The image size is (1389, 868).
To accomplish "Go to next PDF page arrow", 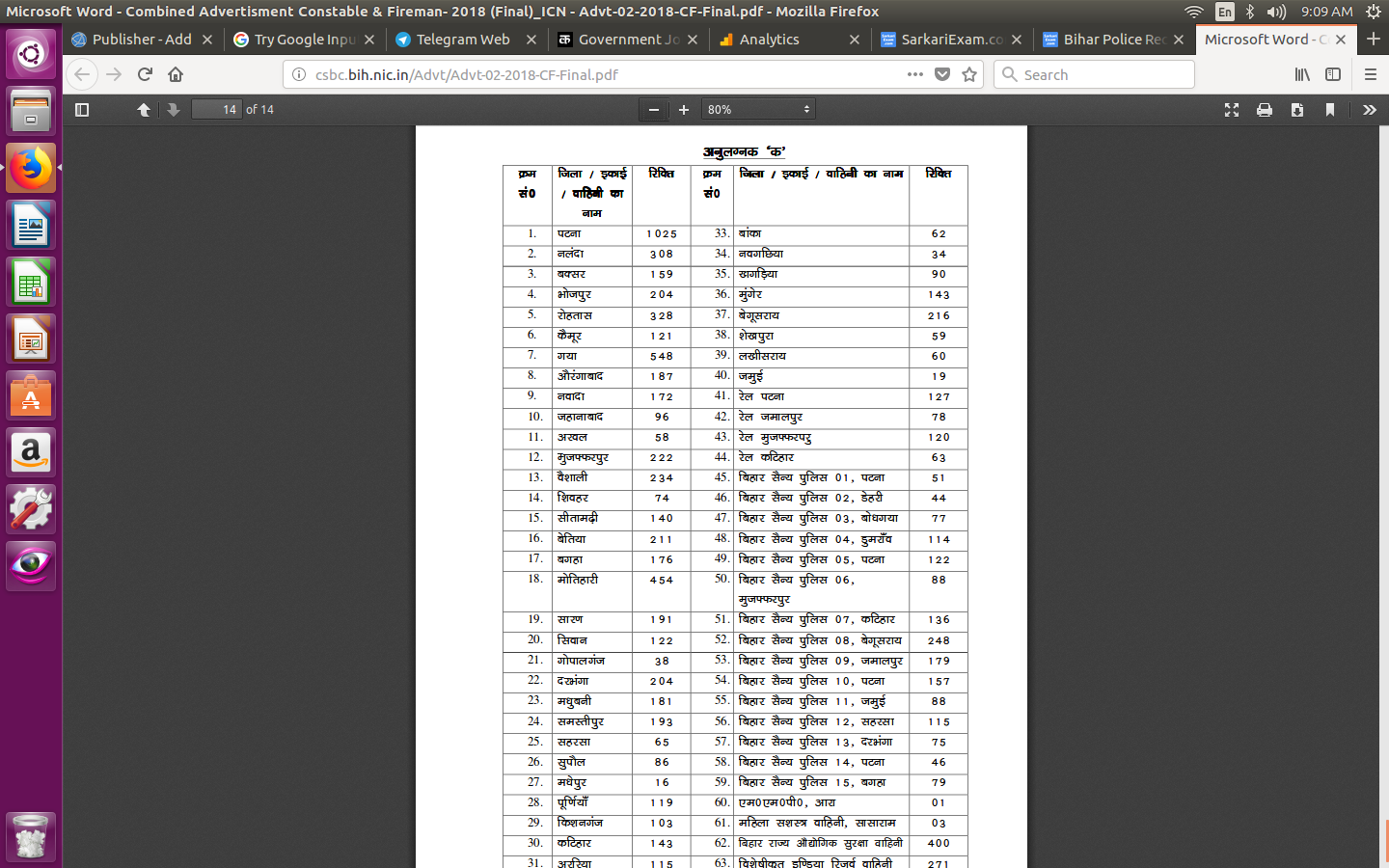I will pyautogui.click(x=174, y=110).
